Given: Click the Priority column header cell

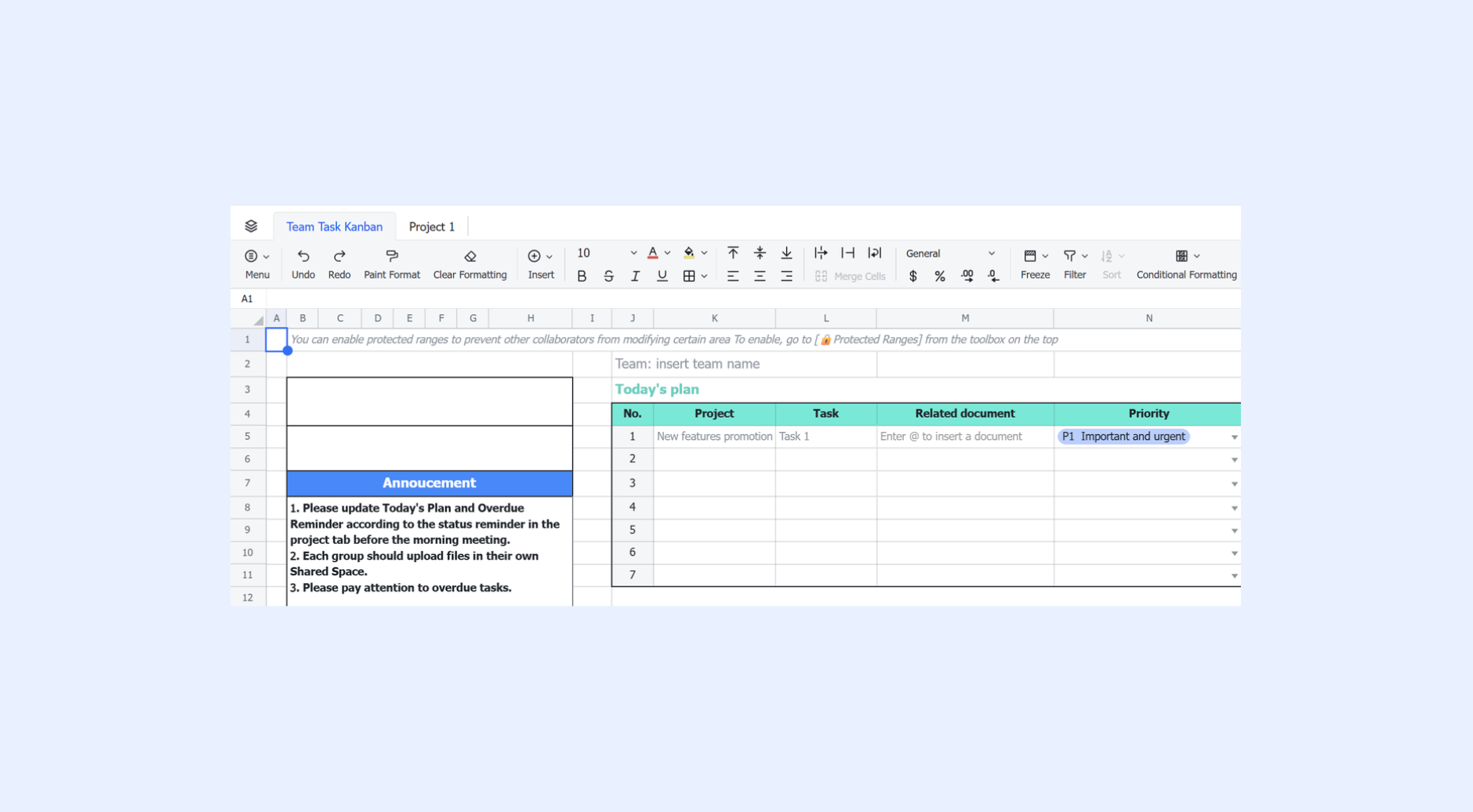Looking at the screenshot, I should 1148,414.
